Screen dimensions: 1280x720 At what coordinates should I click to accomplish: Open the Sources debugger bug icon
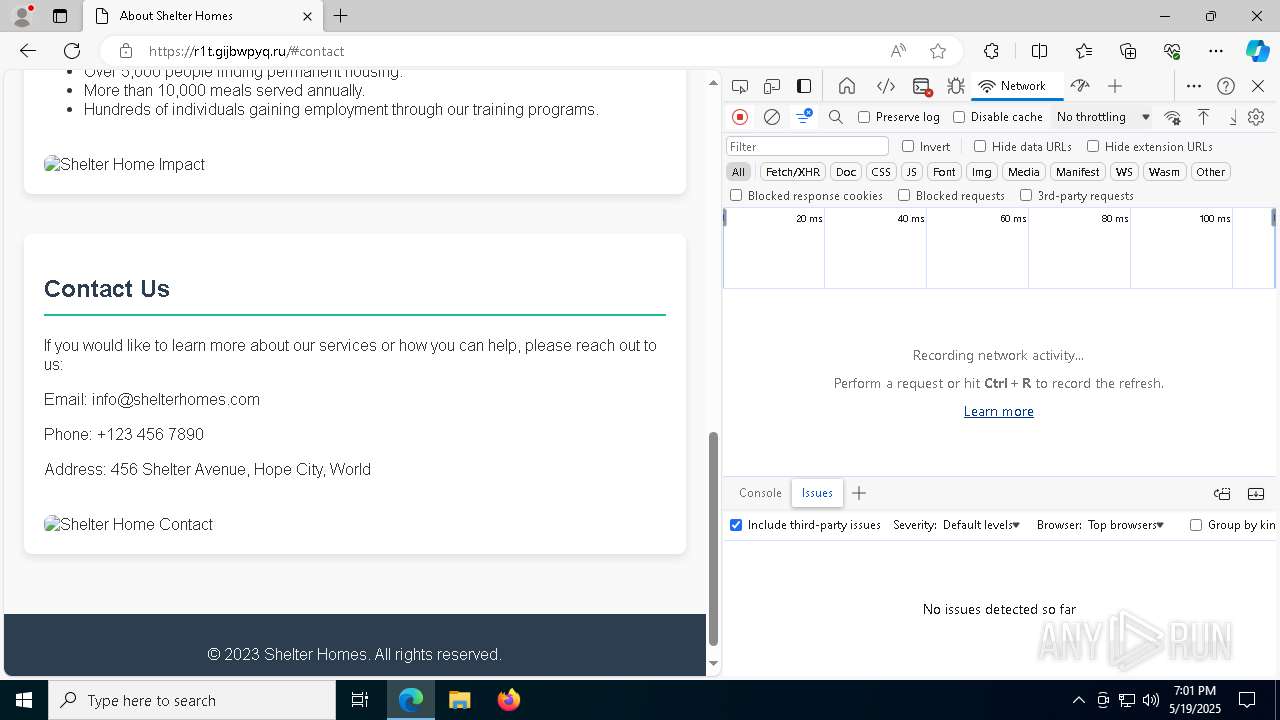point(956,86)
